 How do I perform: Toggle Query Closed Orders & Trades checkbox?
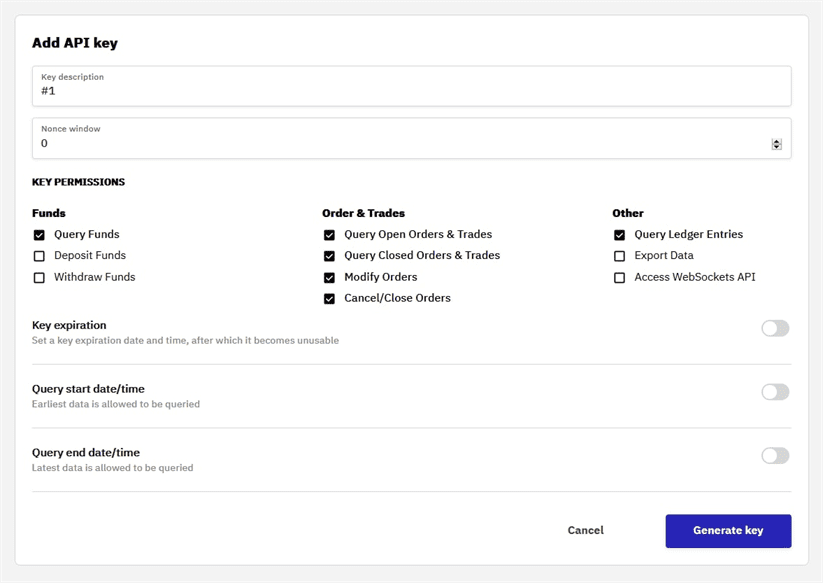point(329,256)
